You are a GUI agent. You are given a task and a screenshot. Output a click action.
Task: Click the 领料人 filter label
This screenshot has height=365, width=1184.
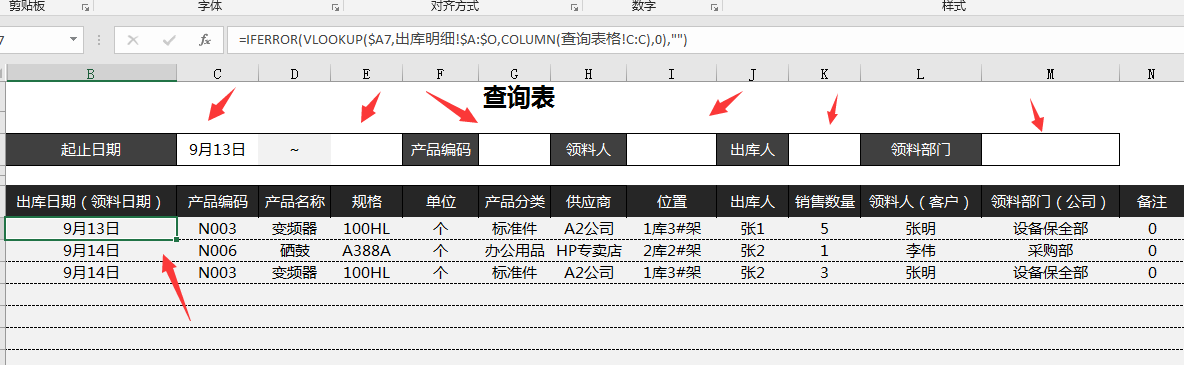tap(588, 150)
